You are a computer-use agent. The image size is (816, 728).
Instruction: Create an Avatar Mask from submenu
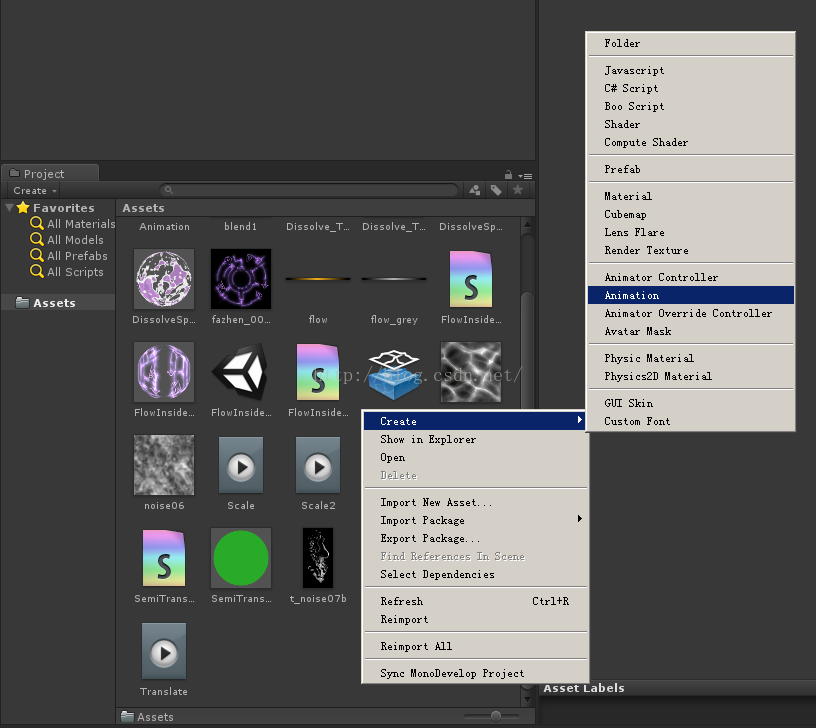(x=691, y=331)
